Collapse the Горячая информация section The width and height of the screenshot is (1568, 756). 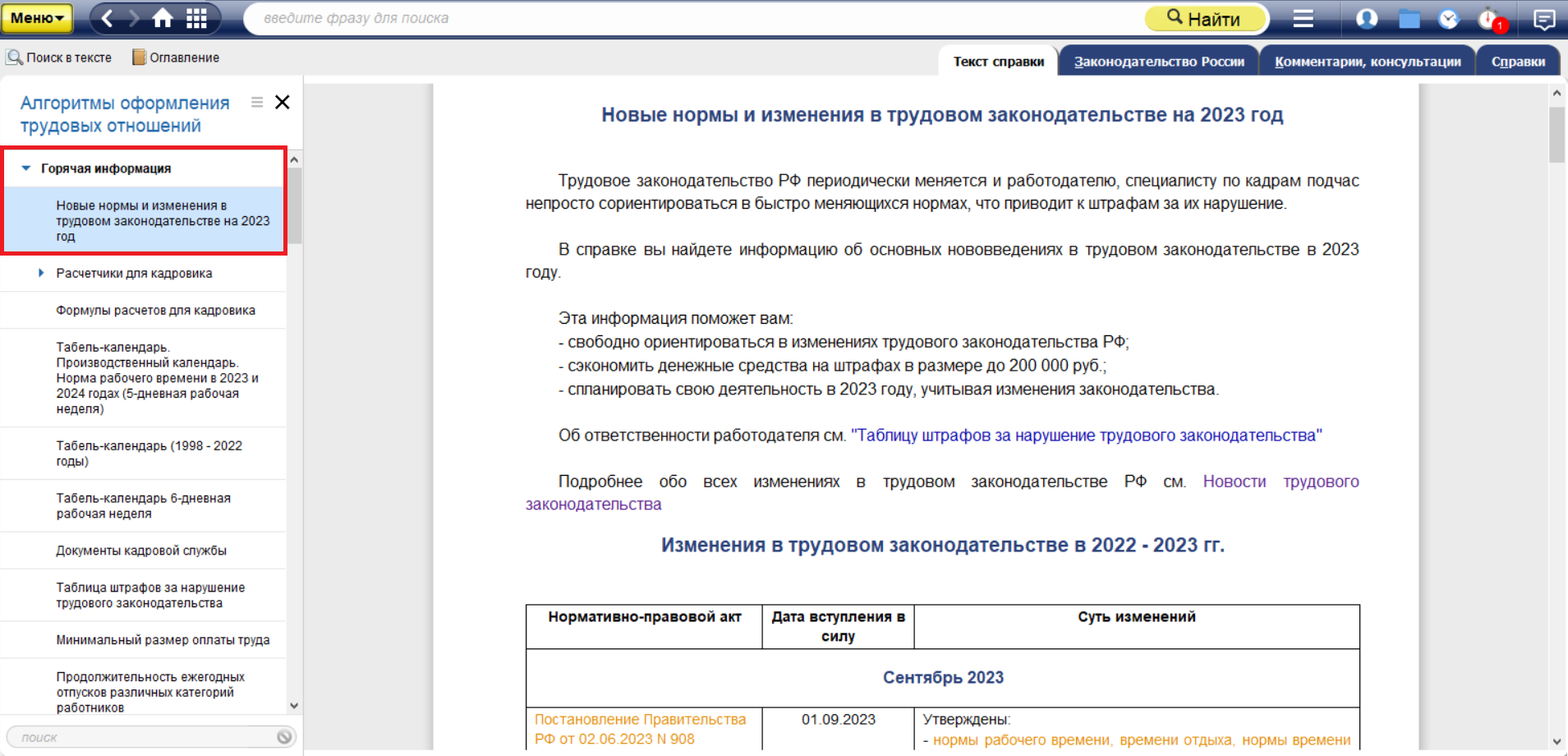[25, 168]
